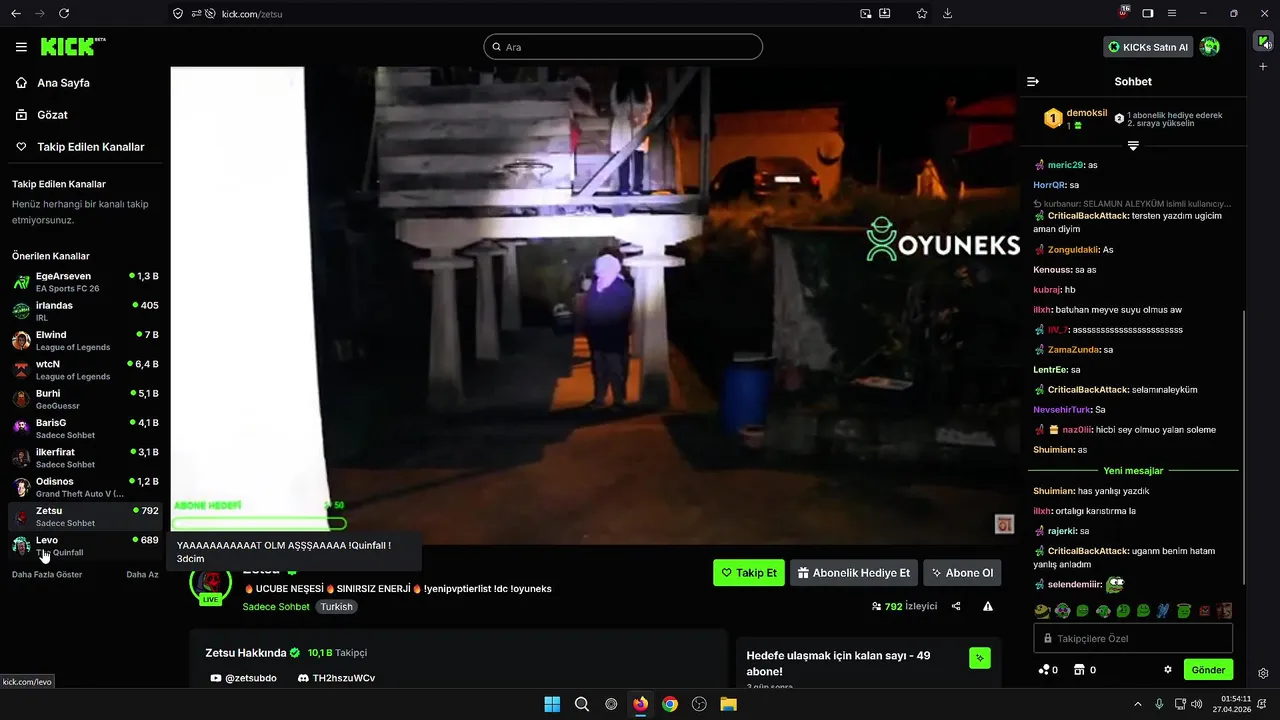Image resolution: width=1280 pixels, height=720 pixels.
Task: Click the report warning triangle icon
Action: (988, 606)
